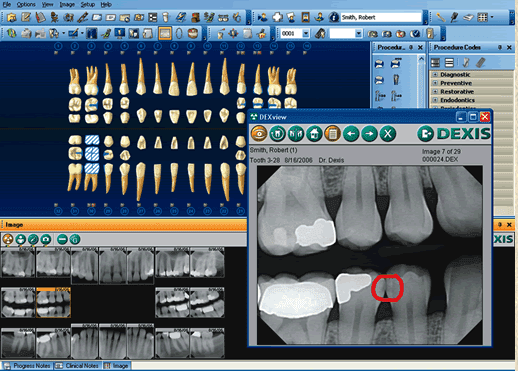Open the File menu
Viewport: 518px width, 371px height.
tap(7, 5)
